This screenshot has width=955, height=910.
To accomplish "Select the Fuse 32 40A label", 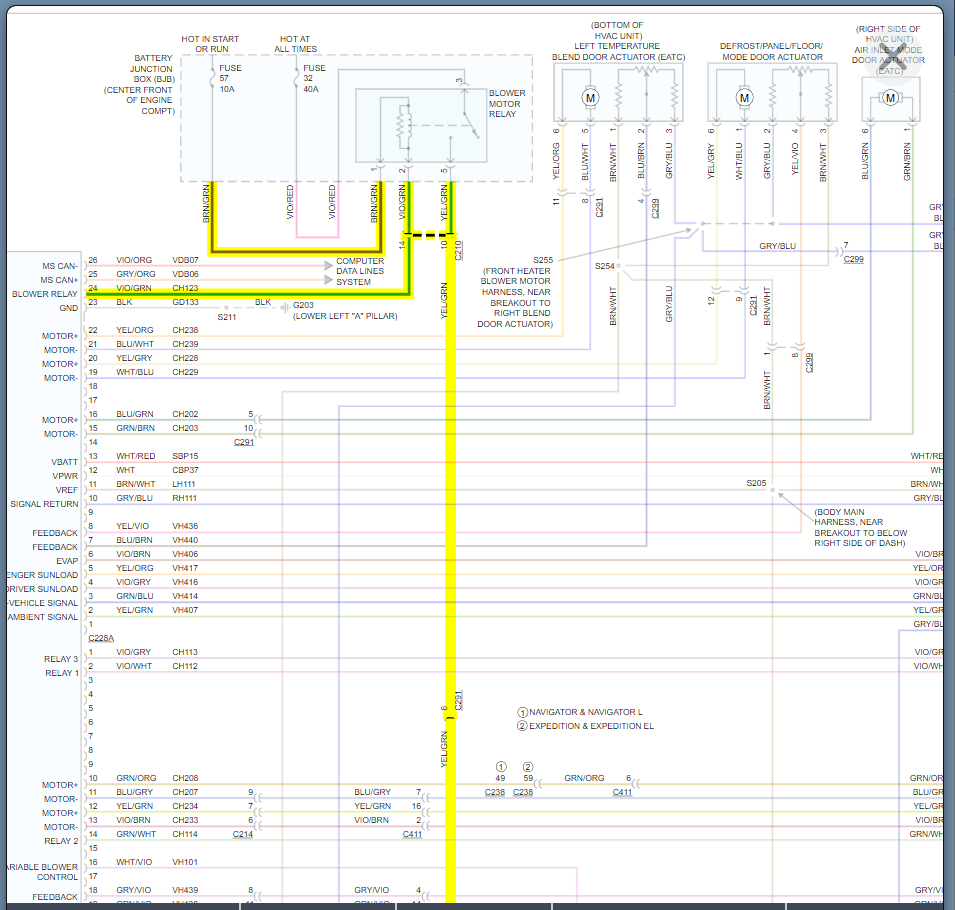I will [314, 79].
